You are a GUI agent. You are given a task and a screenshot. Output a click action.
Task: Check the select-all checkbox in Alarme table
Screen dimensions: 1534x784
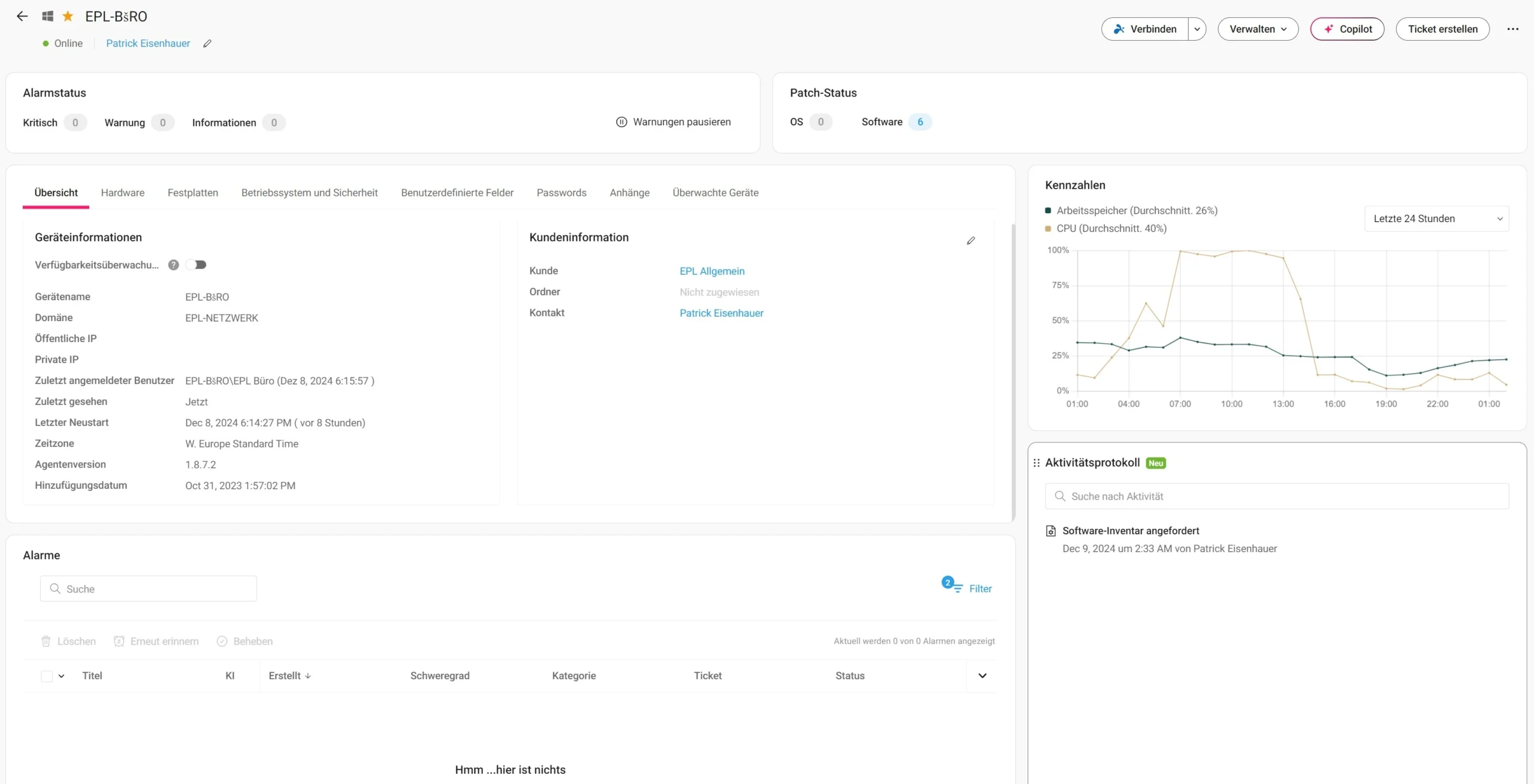(47, 676)
